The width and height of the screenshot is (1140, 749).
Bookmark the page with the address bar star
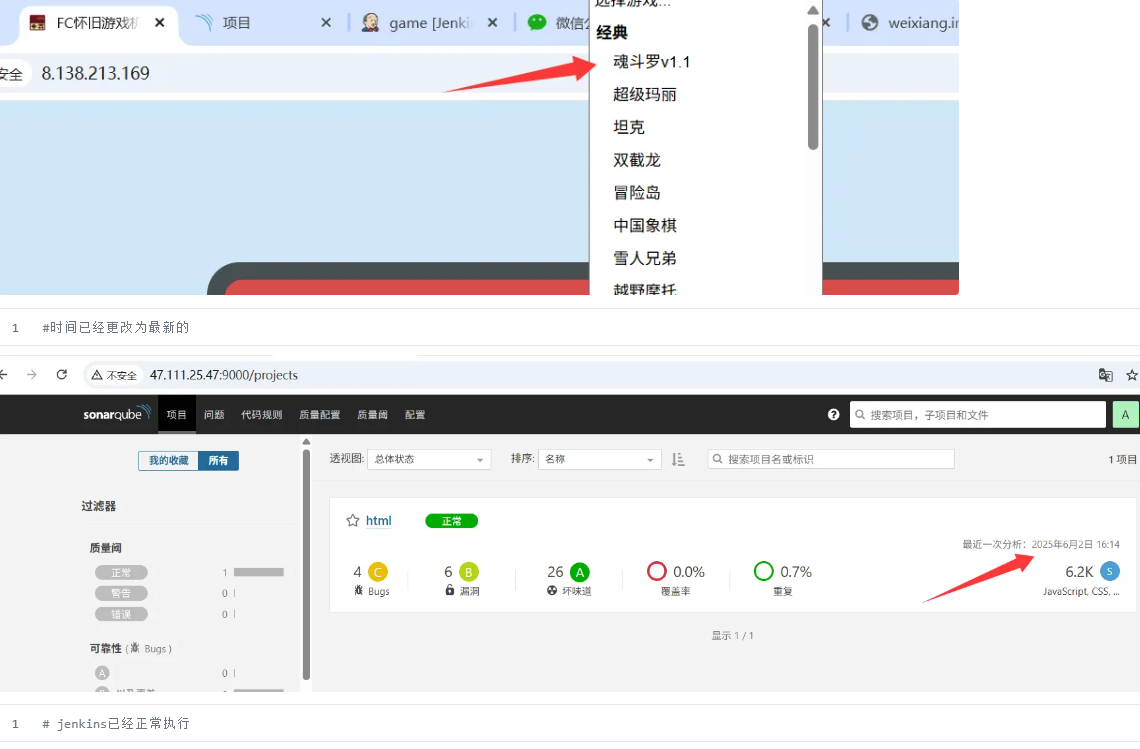pos(1131,375)
